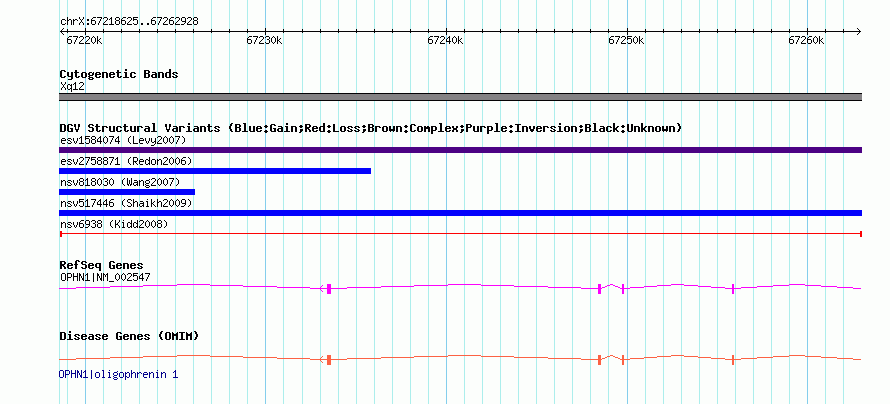Click the DGV Structural Variants track title
The image size is (890, 404).
371,128
